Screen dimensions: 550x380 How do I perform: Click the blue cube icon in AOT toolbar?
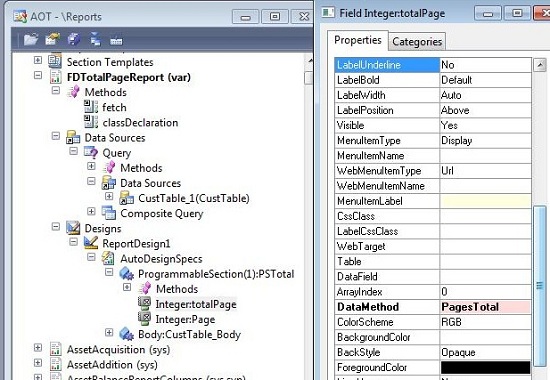pyautogui.click(x=74, y=40)
